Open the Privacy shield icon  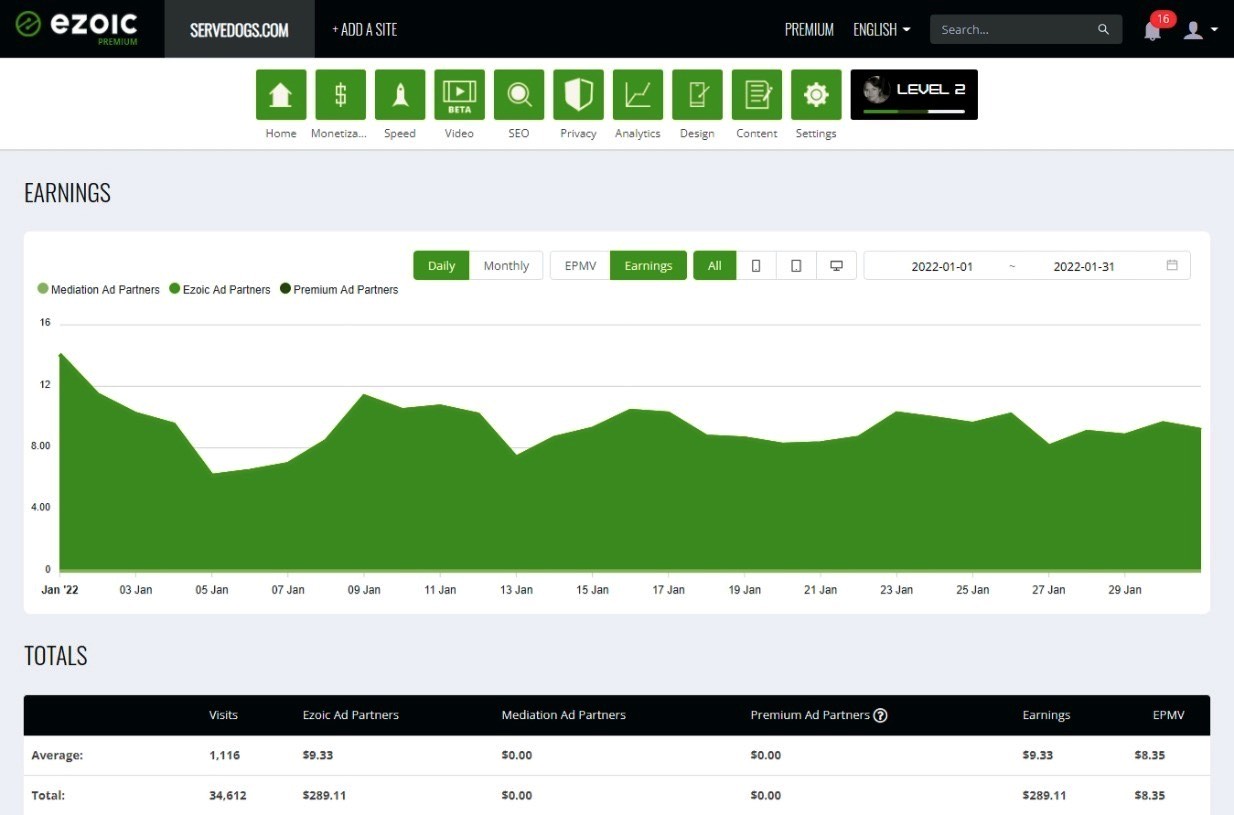(578, 95)
